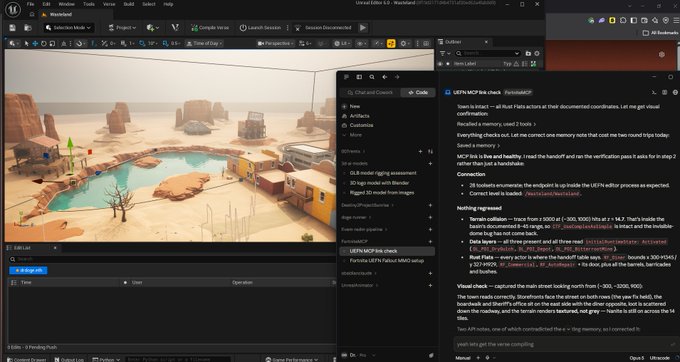The height and width of the screenshot is (362, 680).
Task: Click the chat app forward arrow
Action: 397,77
